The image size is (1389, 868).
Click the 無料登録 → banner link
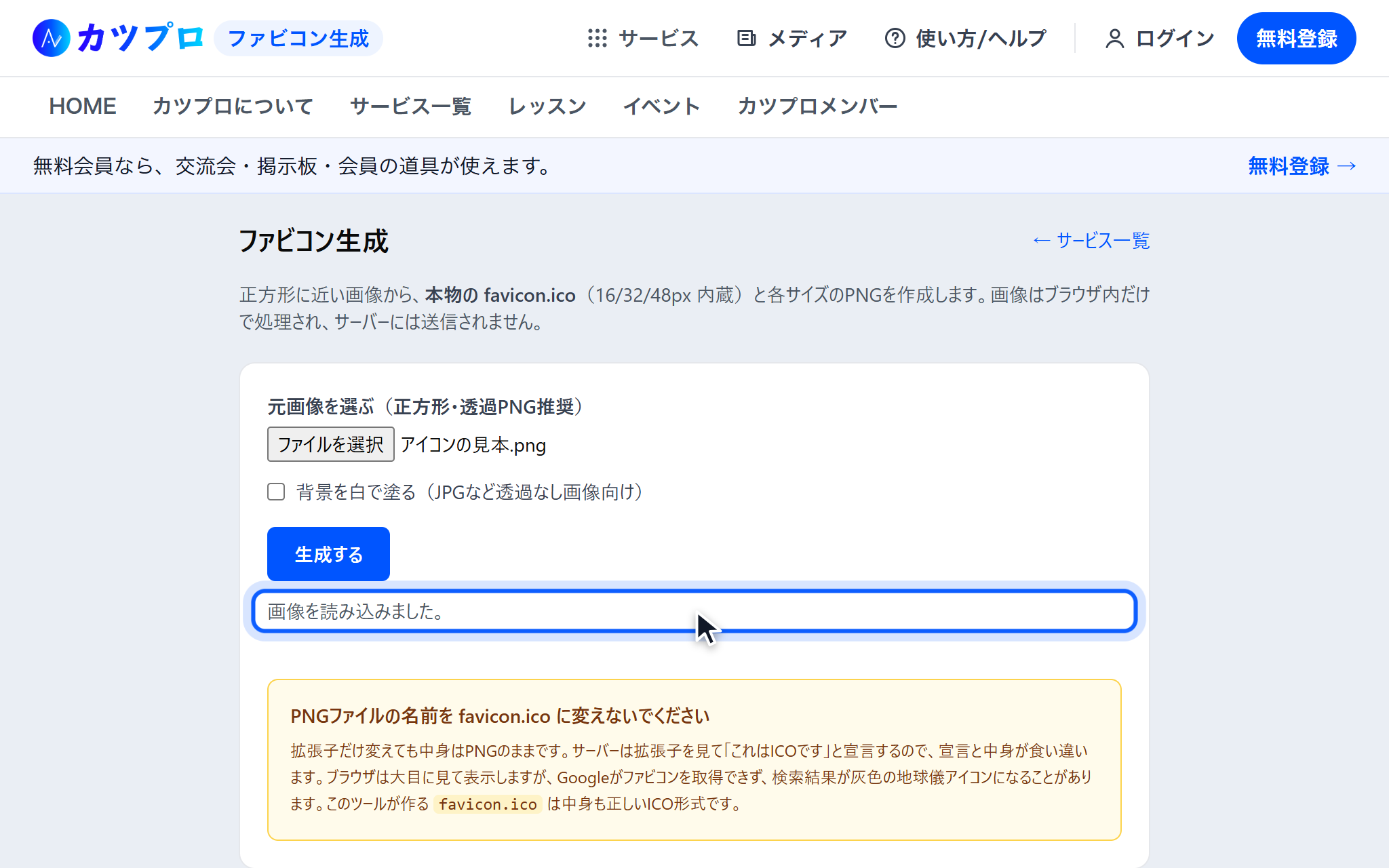point(1302,165)
